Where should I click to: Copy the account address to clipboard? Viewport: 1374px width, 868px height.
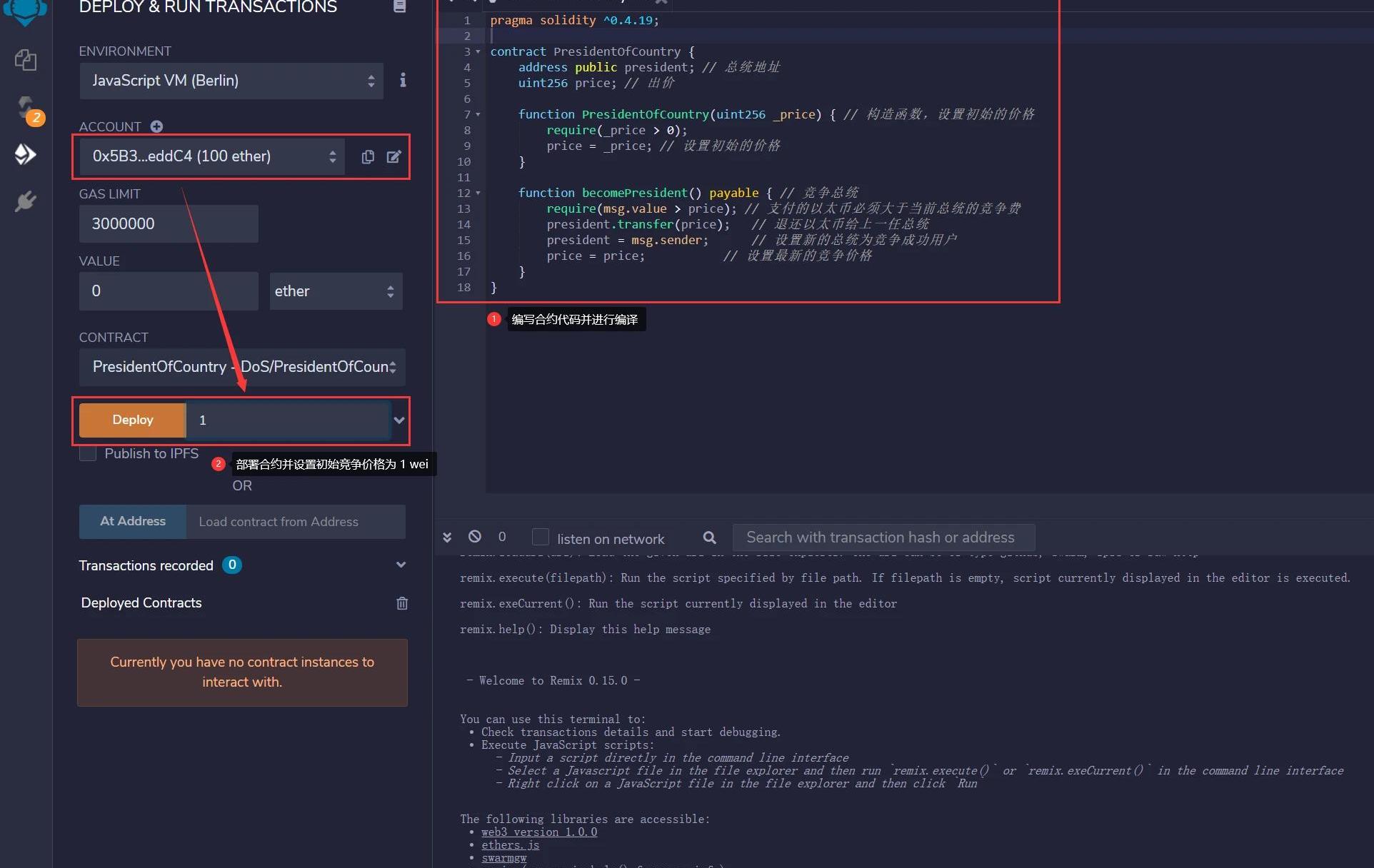(368, 156)
